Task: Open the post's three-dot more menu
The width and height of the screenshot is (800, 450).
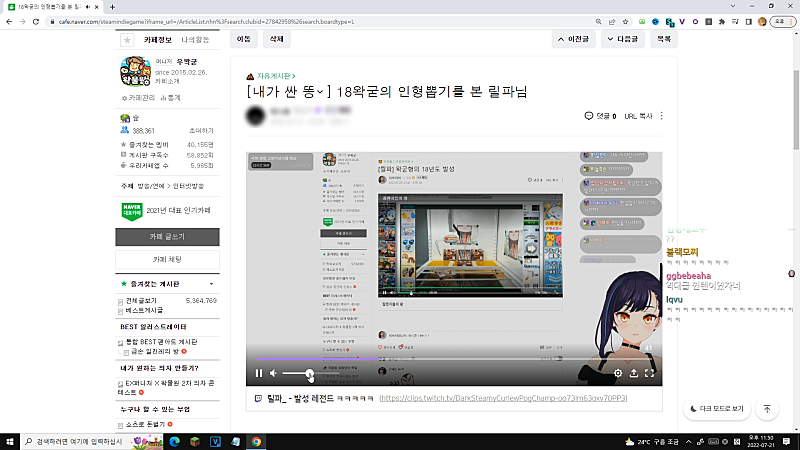Action: (662, 116)
